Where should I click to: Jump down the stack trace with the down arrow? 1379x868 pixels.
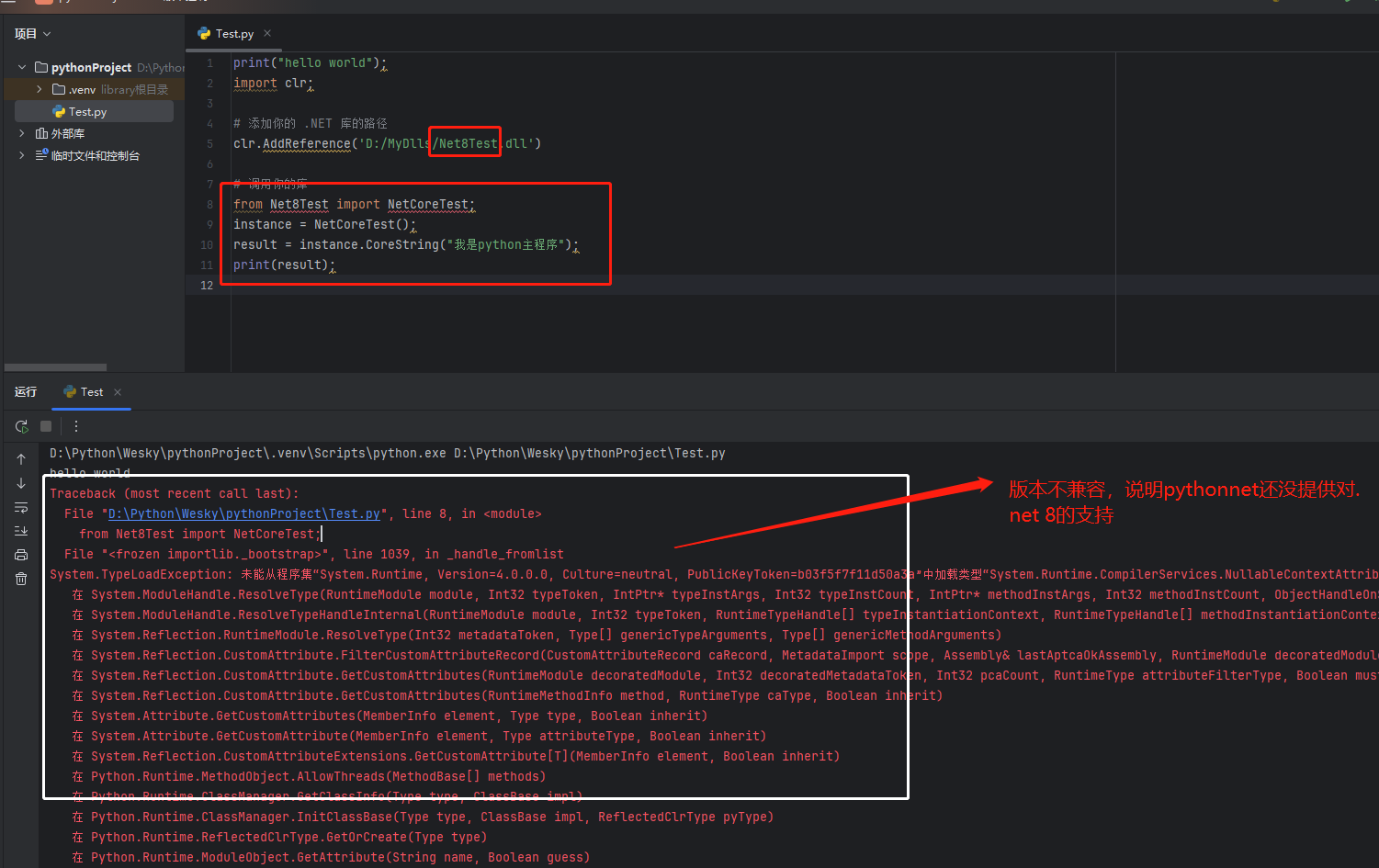click(21, 483)
